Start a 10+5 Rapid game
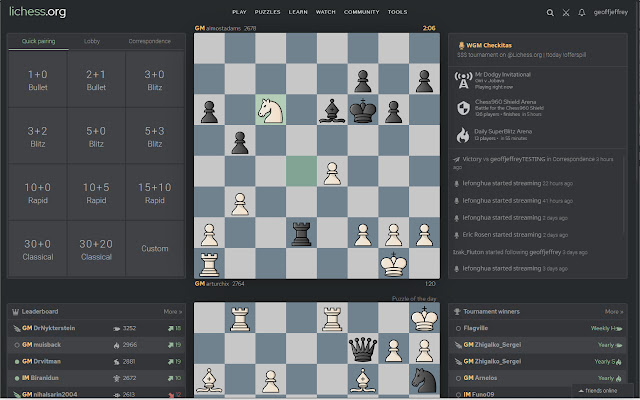 [96, 193]
